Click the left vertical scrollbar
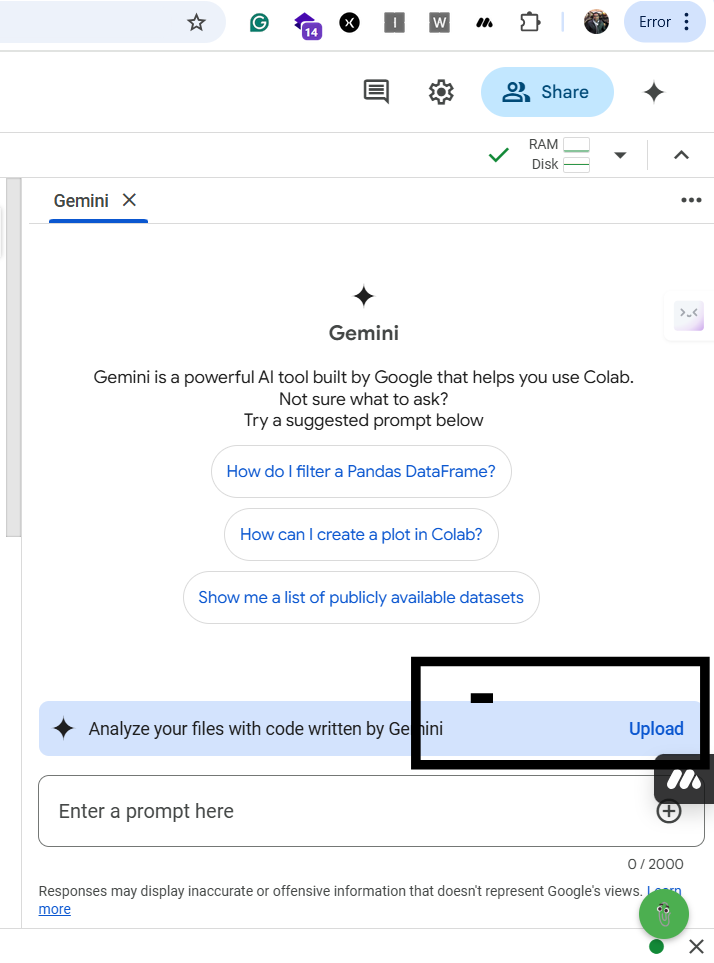Screen dimensions: 714x963 pyautogui.click(x=14, y=357)
